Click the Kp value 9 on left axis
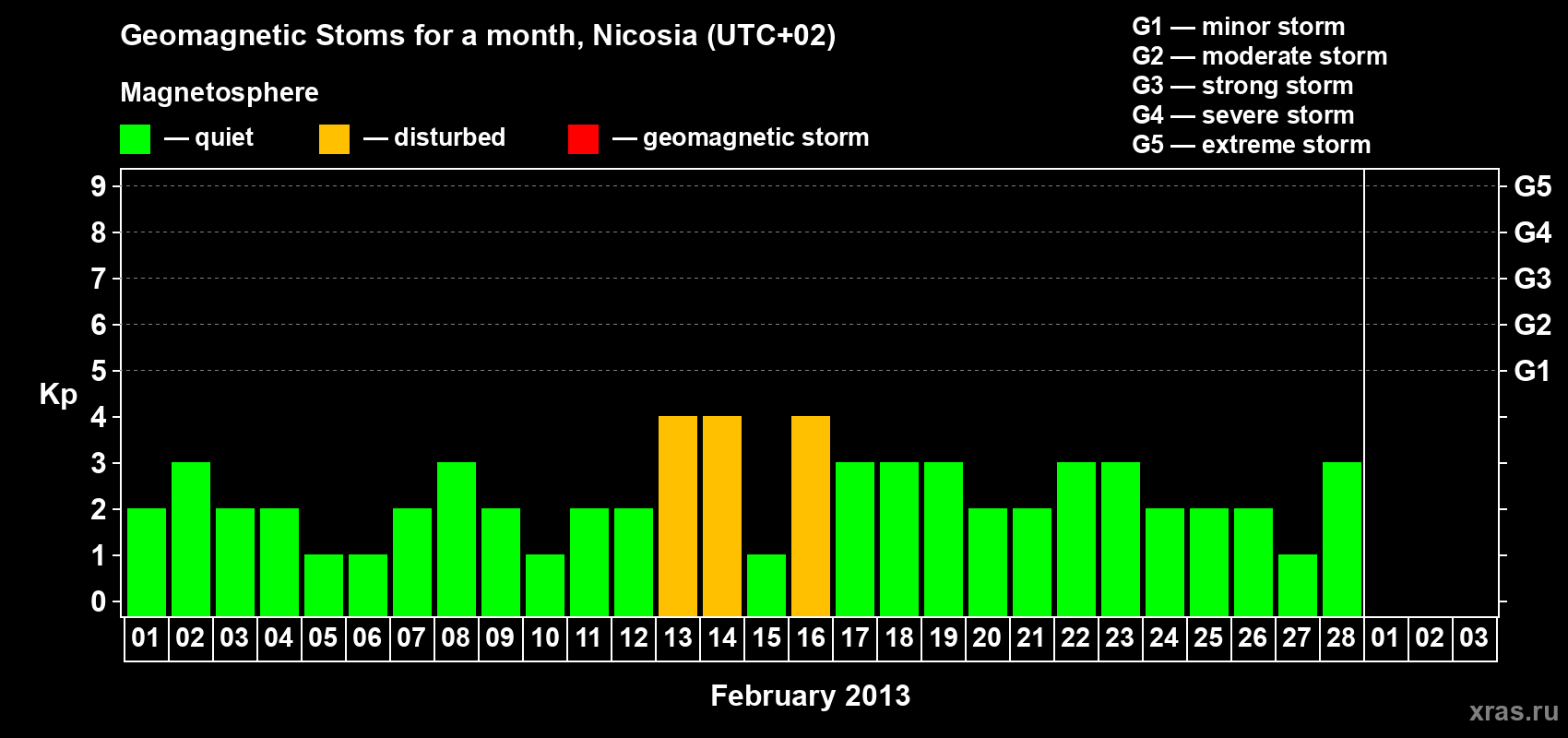The width and height of the screenshot is (1568, 738). pos(99,186)
